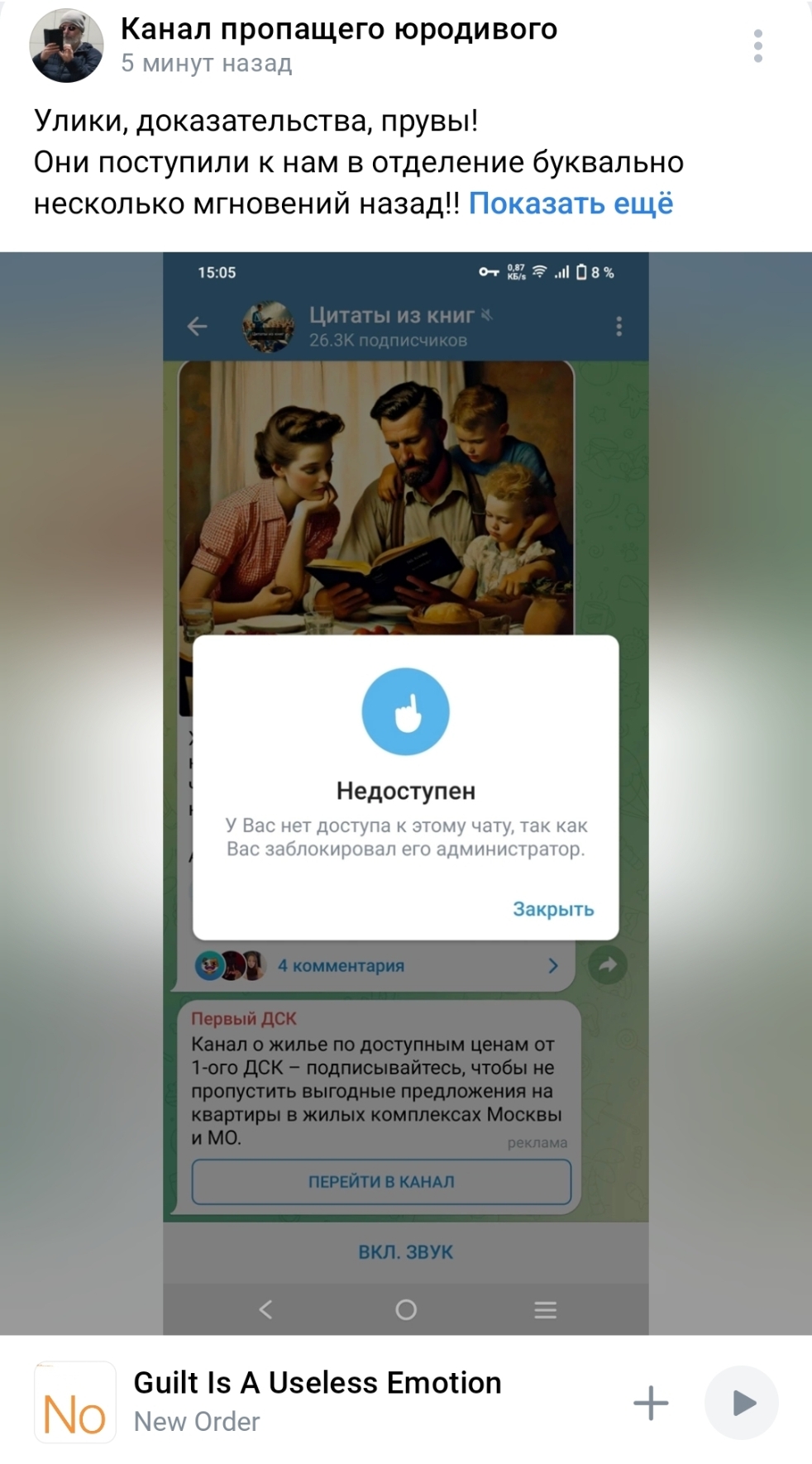Play Guilt Is A Useless Emotion track
This screenshot has height=1464, width=812.
point(742,1403)
